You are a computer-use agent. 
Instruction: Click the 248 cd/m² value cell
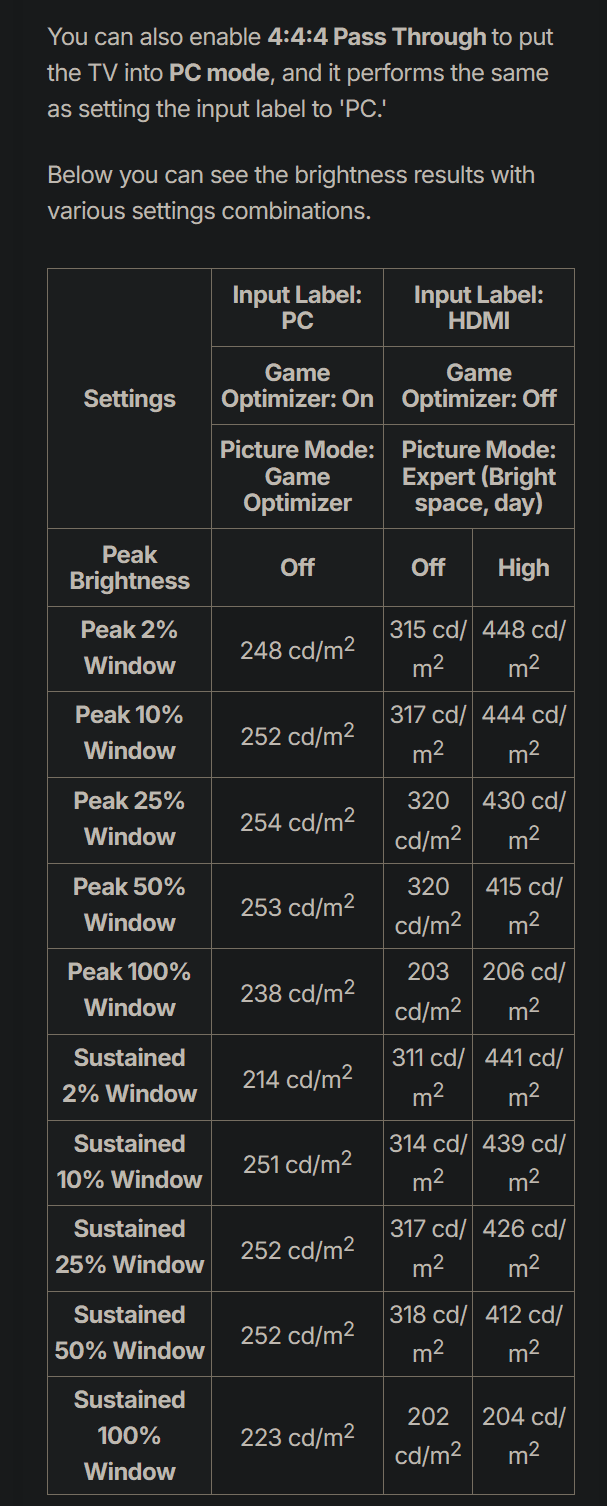297,649
